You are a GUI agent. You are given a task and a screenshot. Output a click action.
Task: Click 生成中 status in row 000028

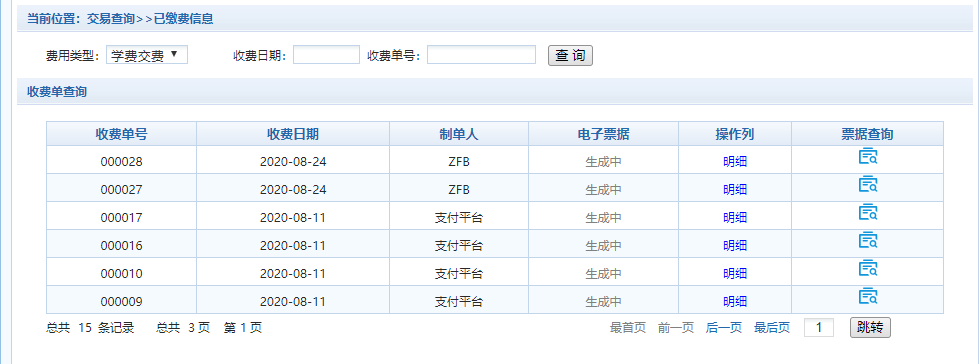pyautogui.click(x=603, y=162)
